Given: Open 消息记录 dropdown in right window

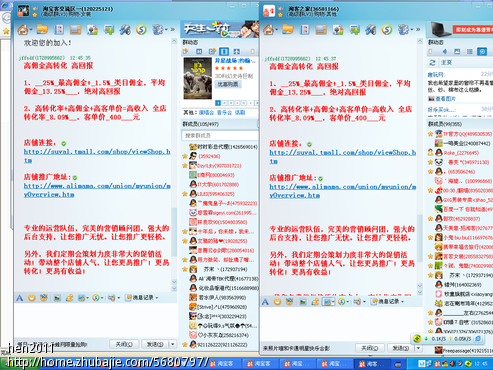Looking at the screenshot, I should pyautogui.click(x=388, y=301).
